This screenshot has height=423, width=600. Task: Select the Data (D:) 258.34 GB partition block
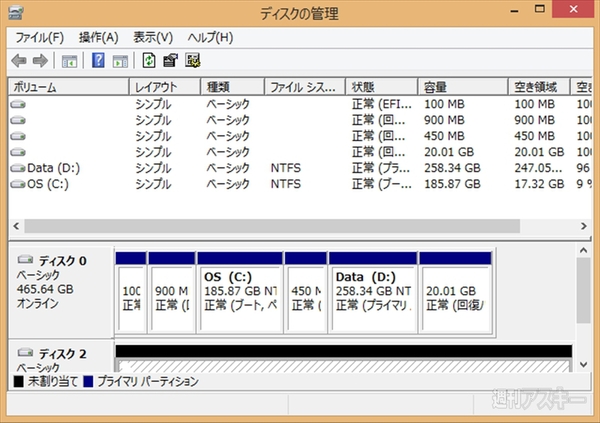tap(372, 293)
